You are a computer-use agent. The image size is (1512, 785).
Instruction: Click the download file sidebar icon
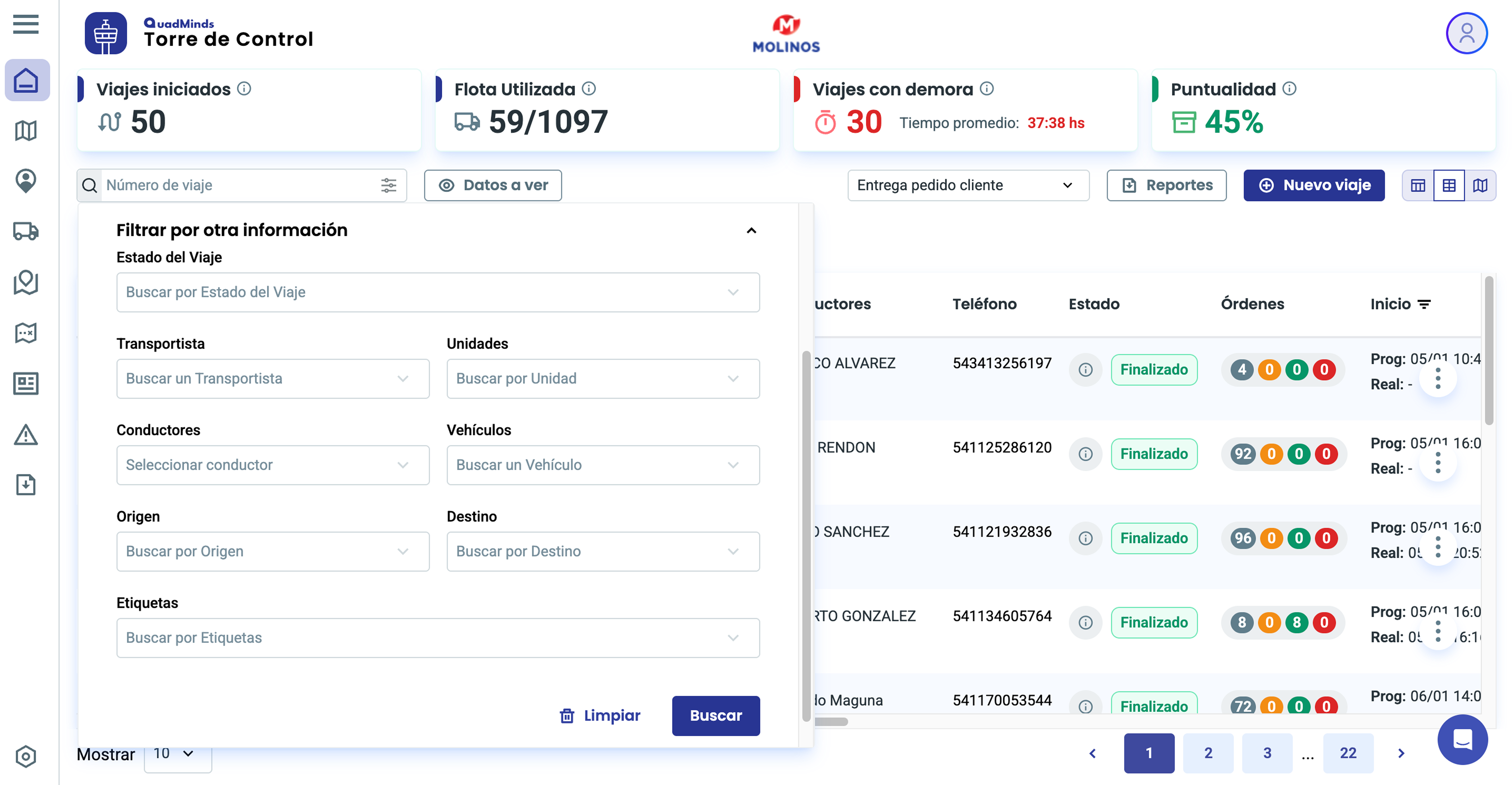tap(25, 485)
